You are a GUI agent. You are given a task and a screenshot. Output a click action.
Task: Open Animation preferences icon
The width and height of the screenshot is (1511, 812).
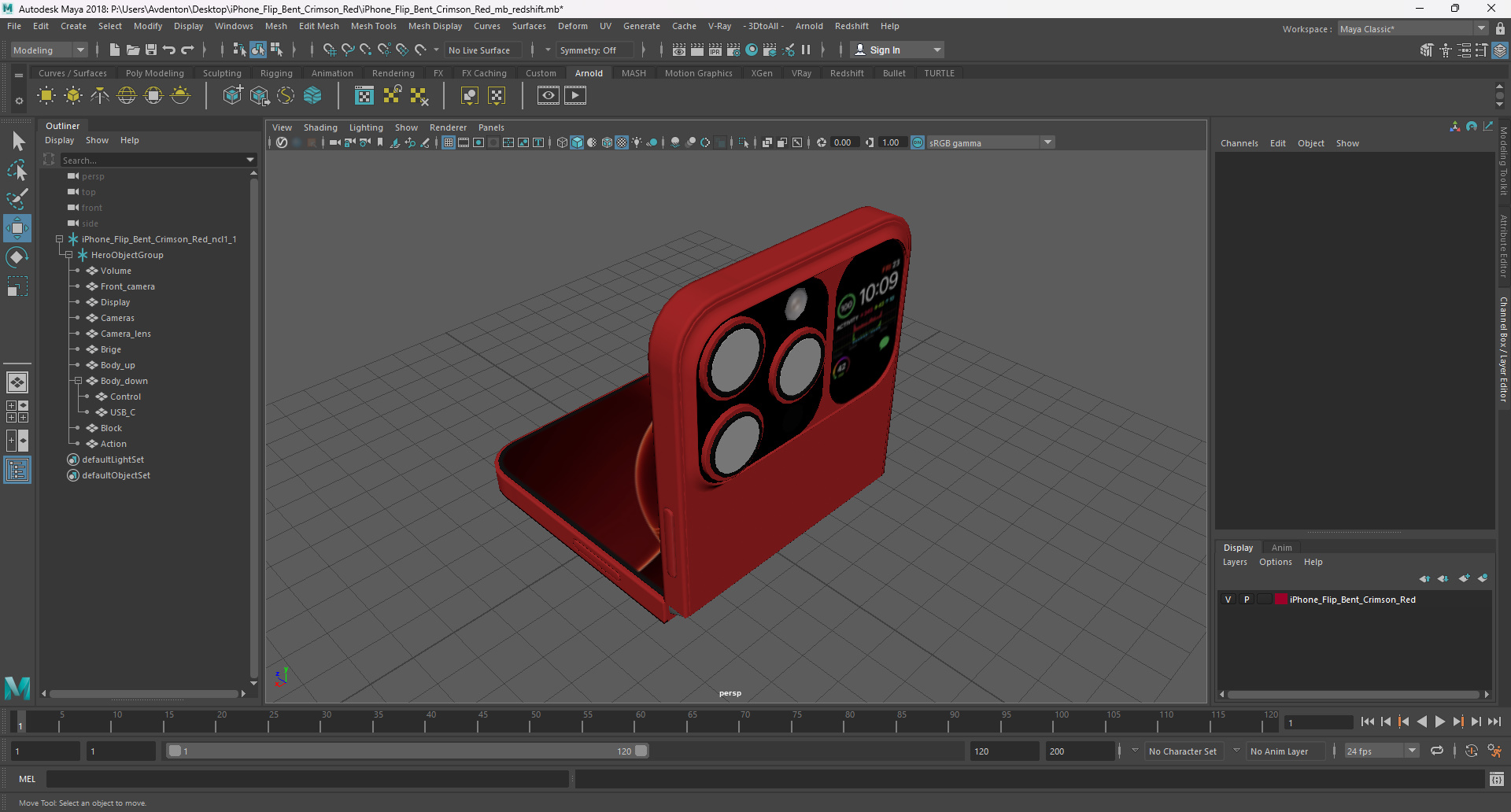coord(1494,751)
